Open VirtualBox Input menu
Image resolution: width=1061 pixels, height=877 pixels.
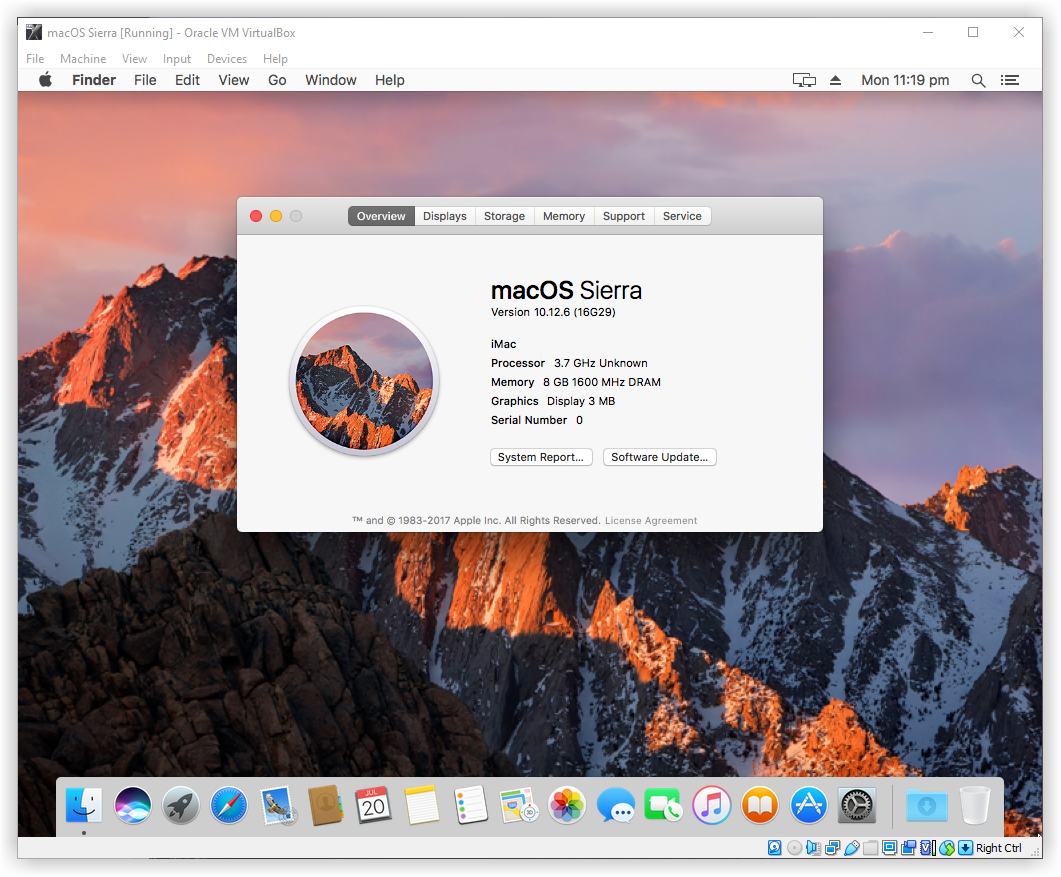(x=177, y=59)
